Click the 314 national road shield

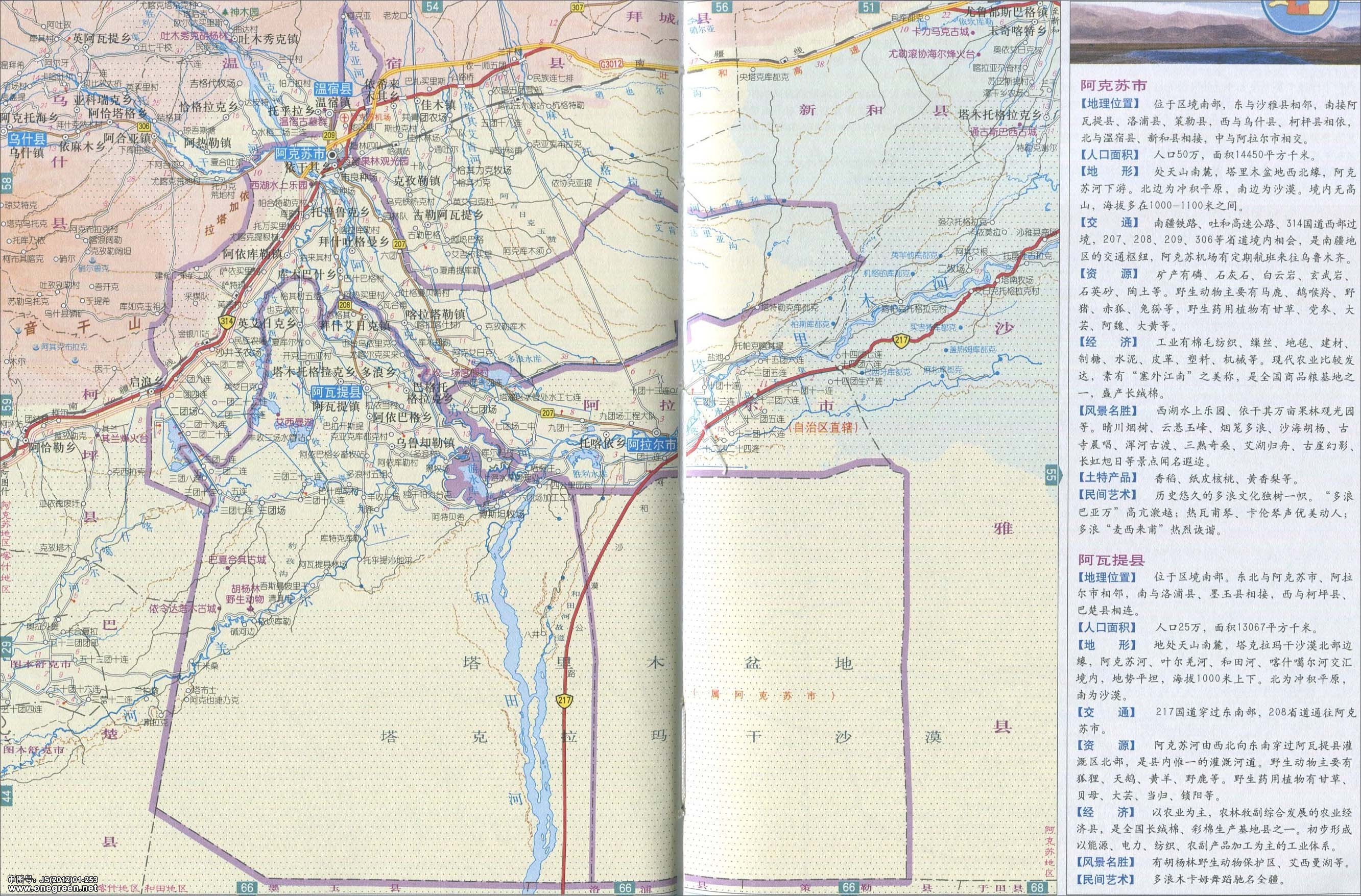227,323
